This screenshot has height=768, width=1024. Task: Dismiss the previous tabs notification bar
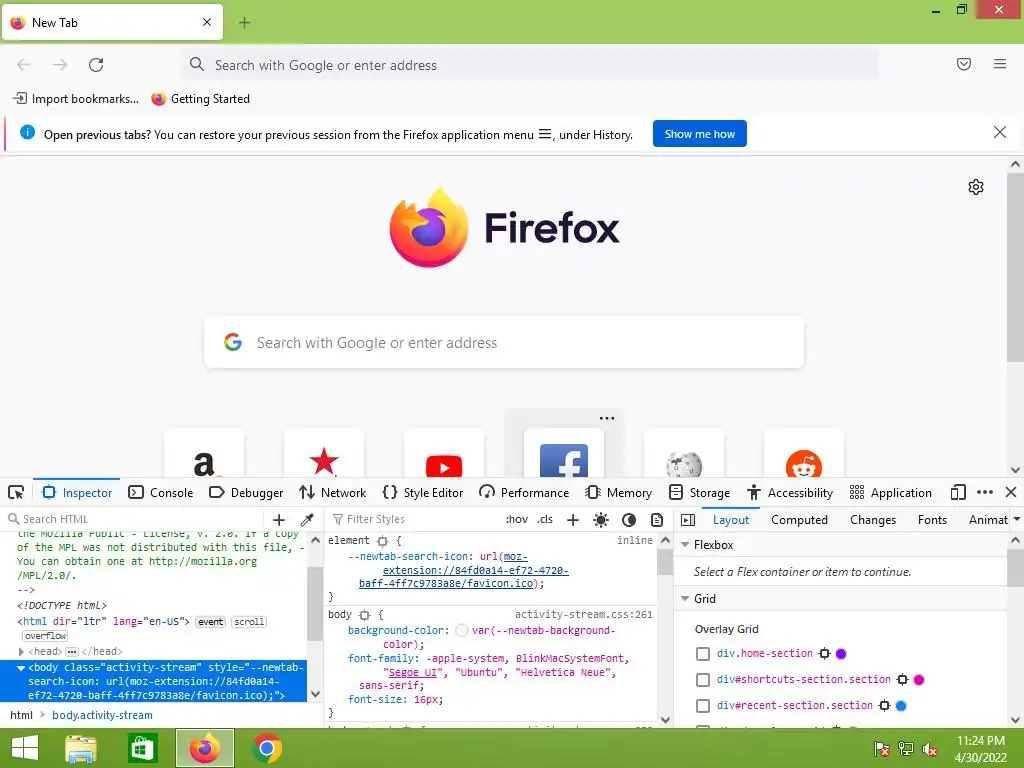pyautogui.click(x=999, y=133)
